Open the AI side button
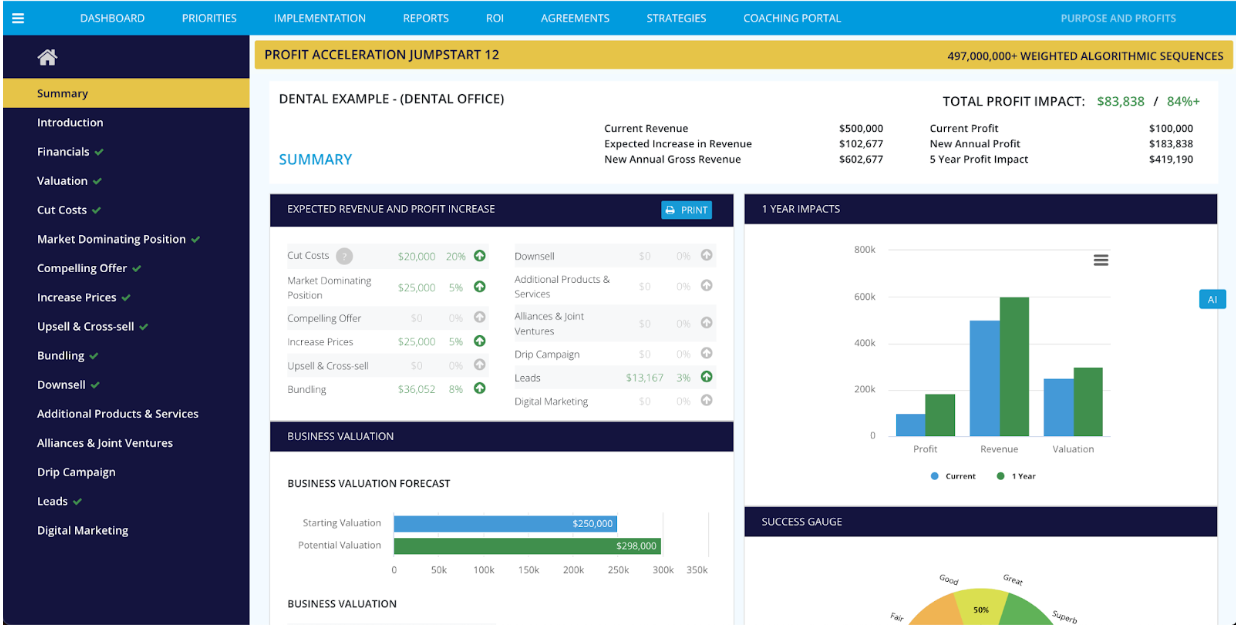Image resolution: width=1236 pixels, height=625 pixels. coord(1212,300)
